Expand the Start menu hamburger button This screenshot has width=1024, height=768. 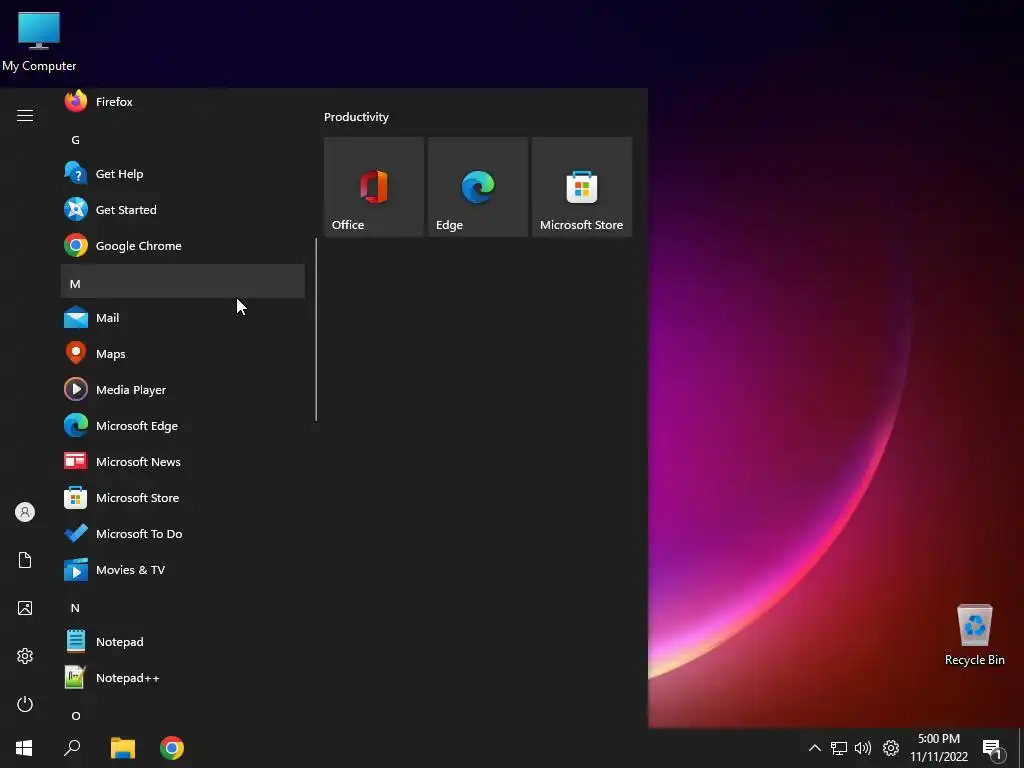point(25,116)
